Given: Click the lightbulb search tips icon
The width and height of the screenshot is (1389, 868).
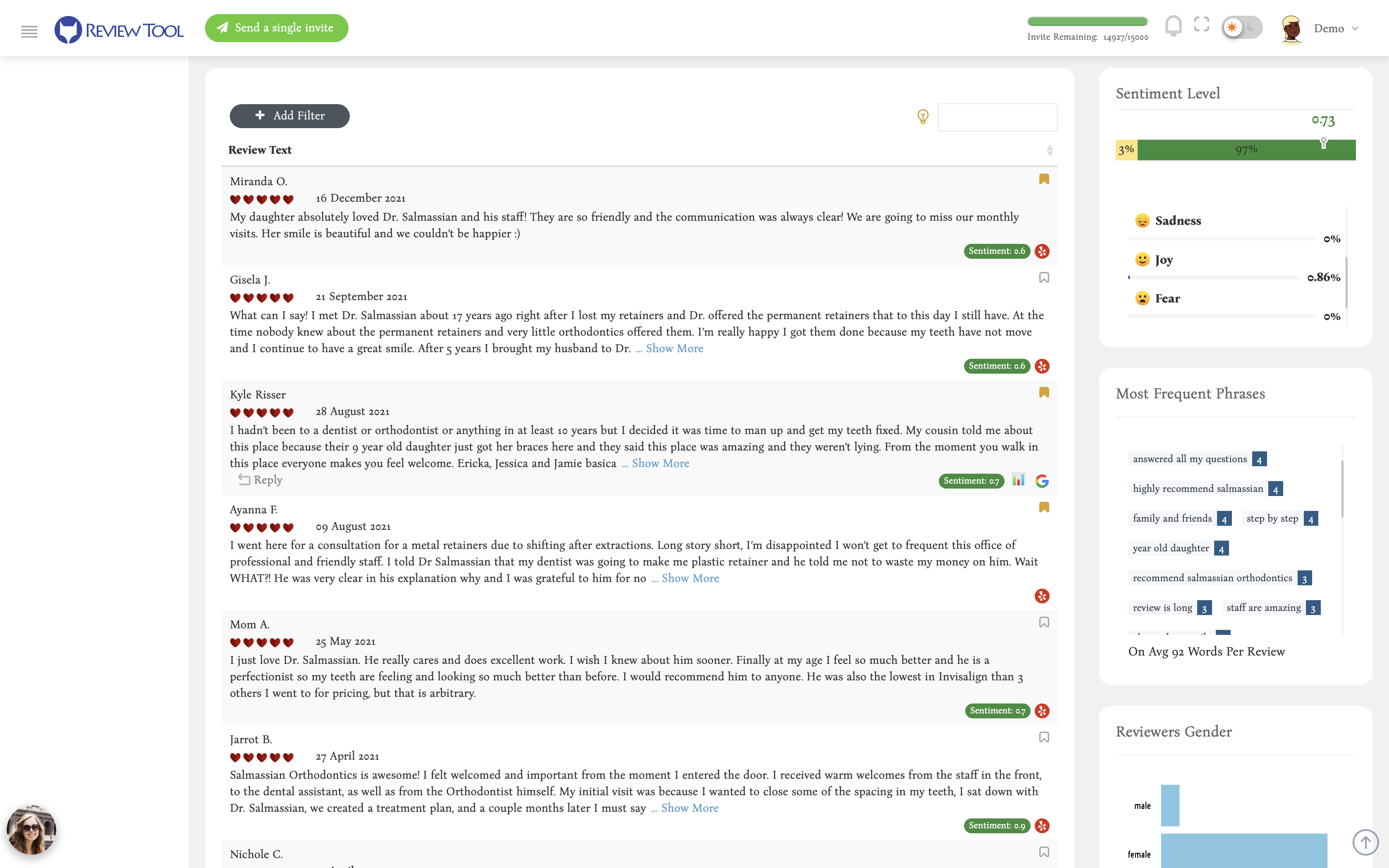Looking at the screenshot, I should coord(922,117).
